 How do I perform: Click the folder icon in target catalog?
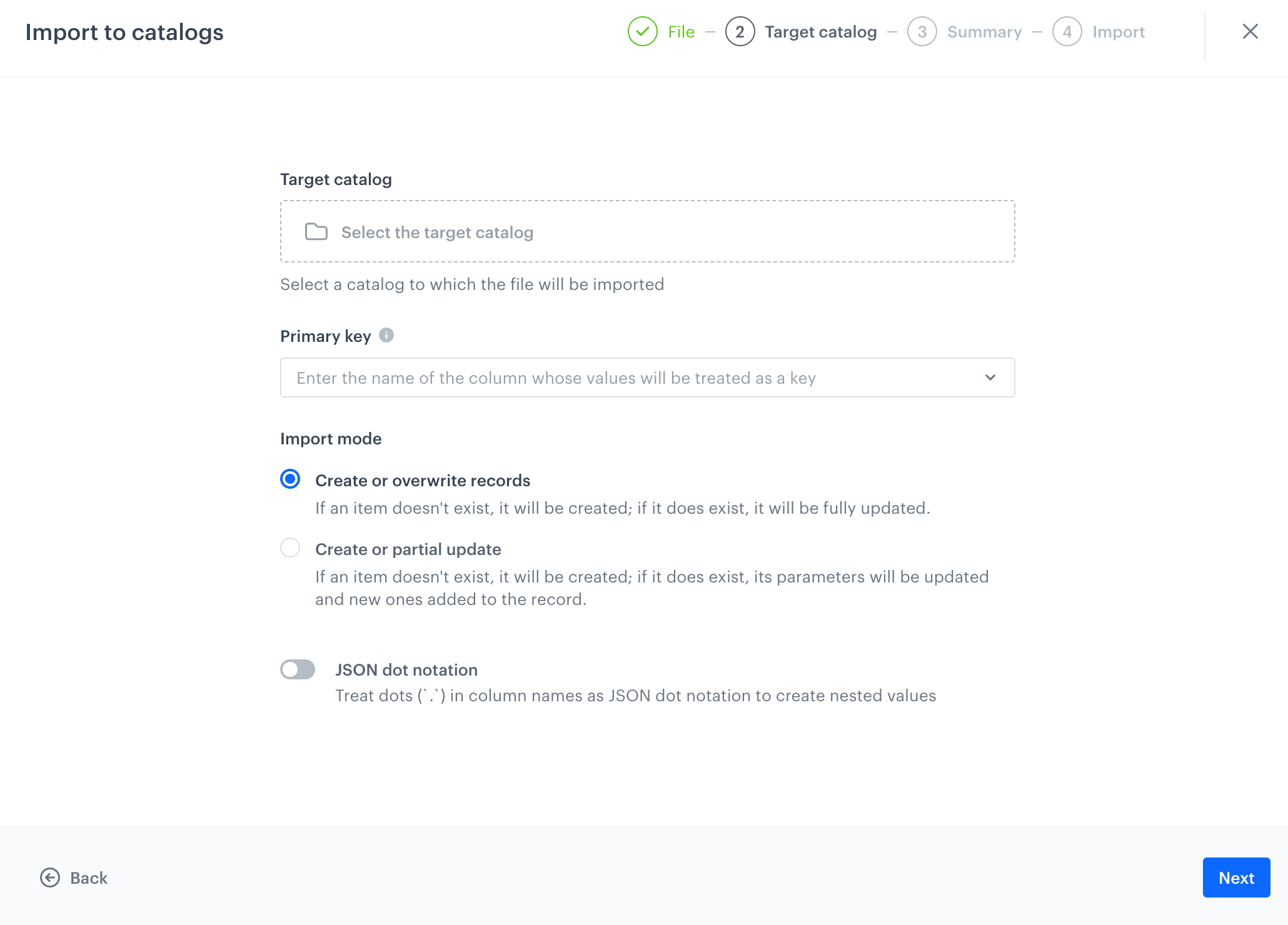point(316,232)
